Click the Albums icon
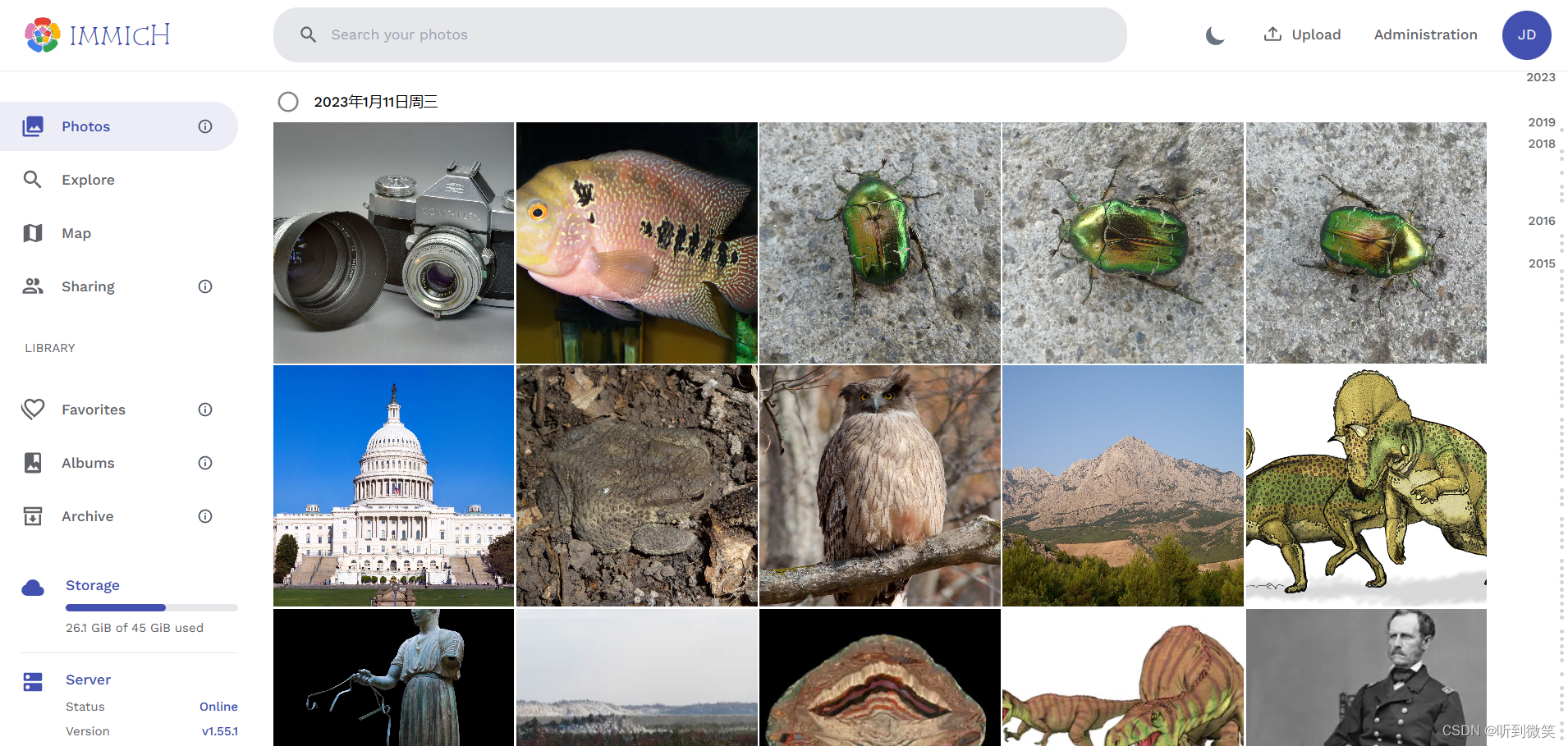 pyautogui.click(x=33, y=463)
